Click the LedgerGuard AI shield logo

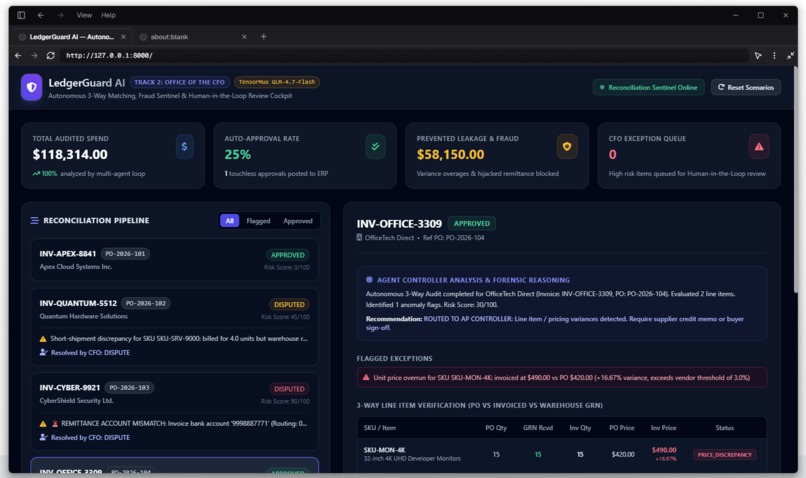coord(31,87)
